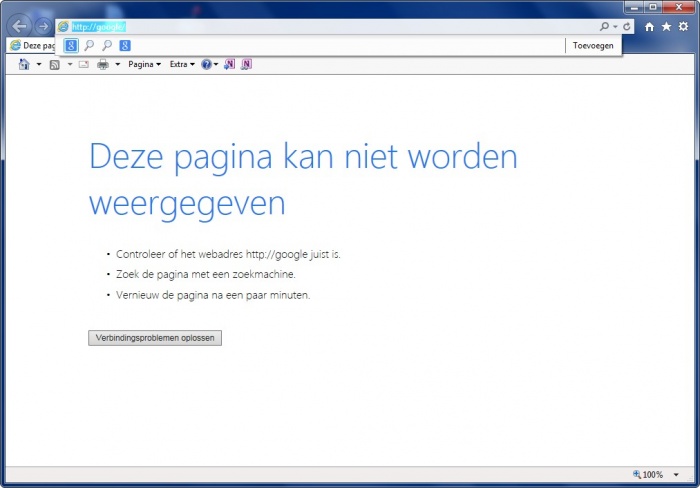This screenshot has width=700, height=488.
Task: Click text 'Zoek de pagina met een zoekmachine.'
Action: [x=206, y=274]
